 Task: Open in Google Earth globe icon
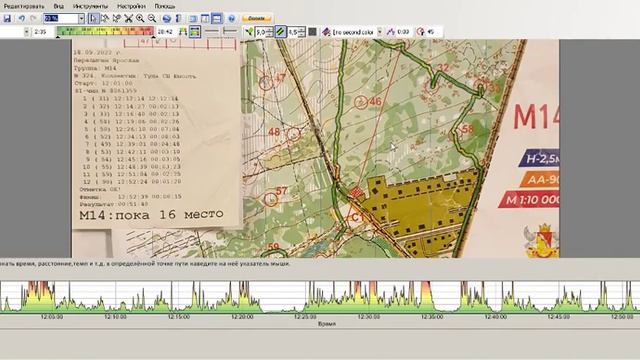166,18
